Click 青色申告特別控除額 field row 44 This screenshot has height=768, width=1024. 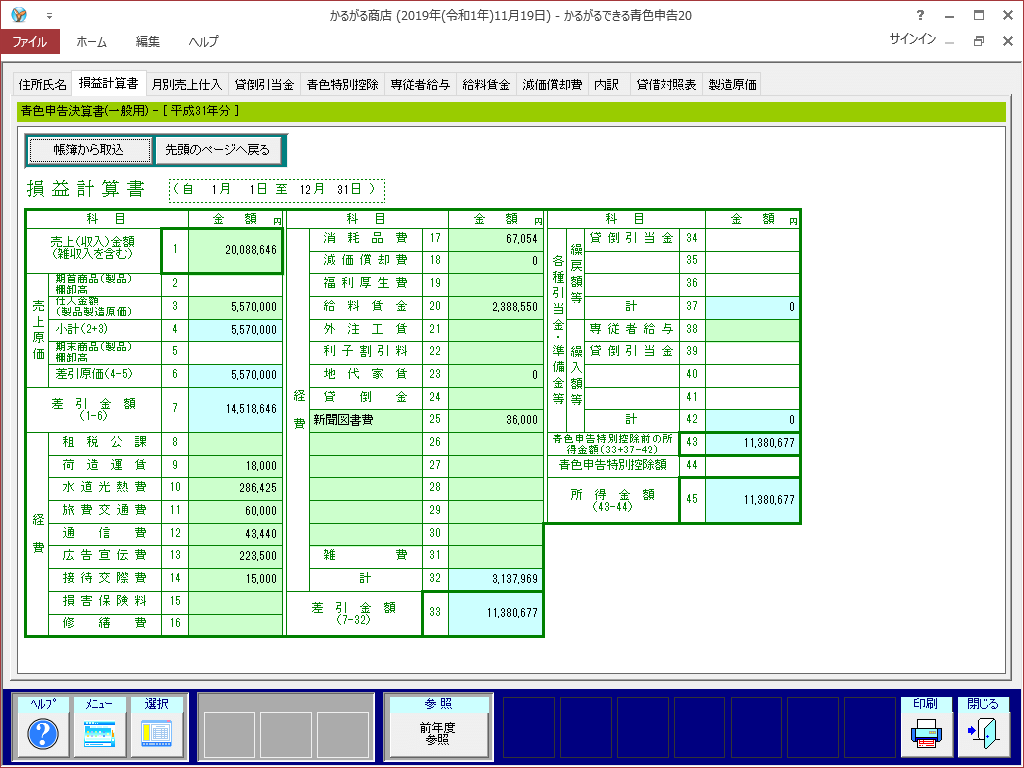753,466
